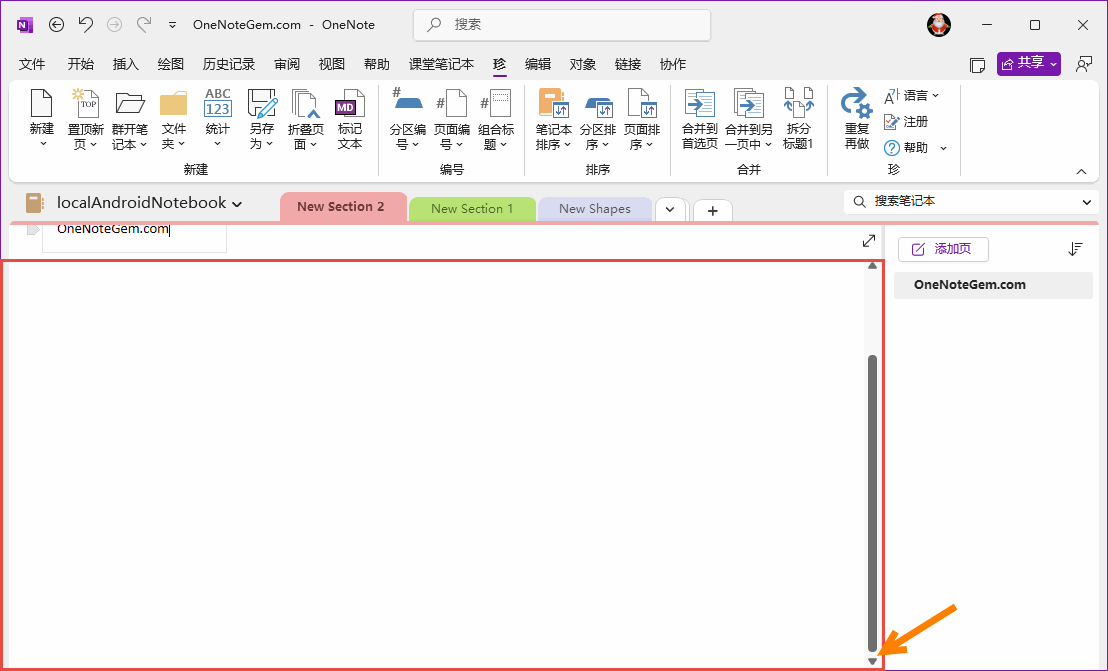This screenshot has width=1108, height=671.
Task: Switch to the 协作 tab
Action: (x=673, y=64)
